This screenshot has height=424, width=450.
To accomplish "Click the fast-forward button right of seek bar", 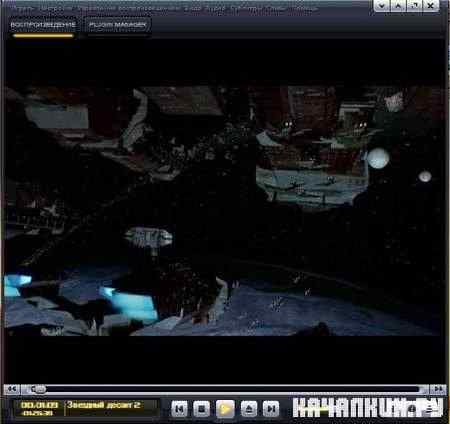I will (438, 389).
